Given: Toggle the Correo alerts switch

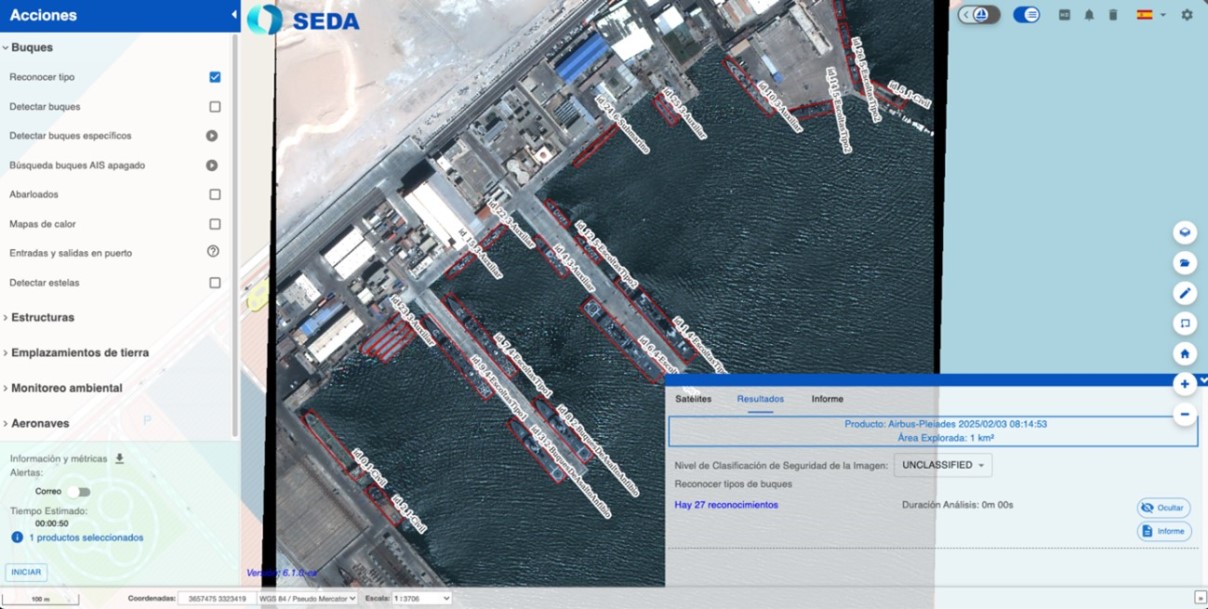Looking at the screenshot, I should pyautogui.click(x=78, y=492).
